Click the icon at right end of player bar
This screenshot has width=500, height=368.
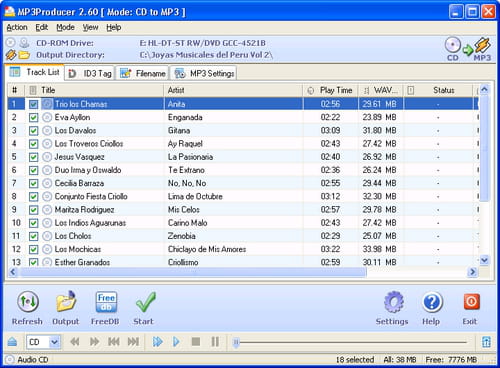tap(486, 342)
